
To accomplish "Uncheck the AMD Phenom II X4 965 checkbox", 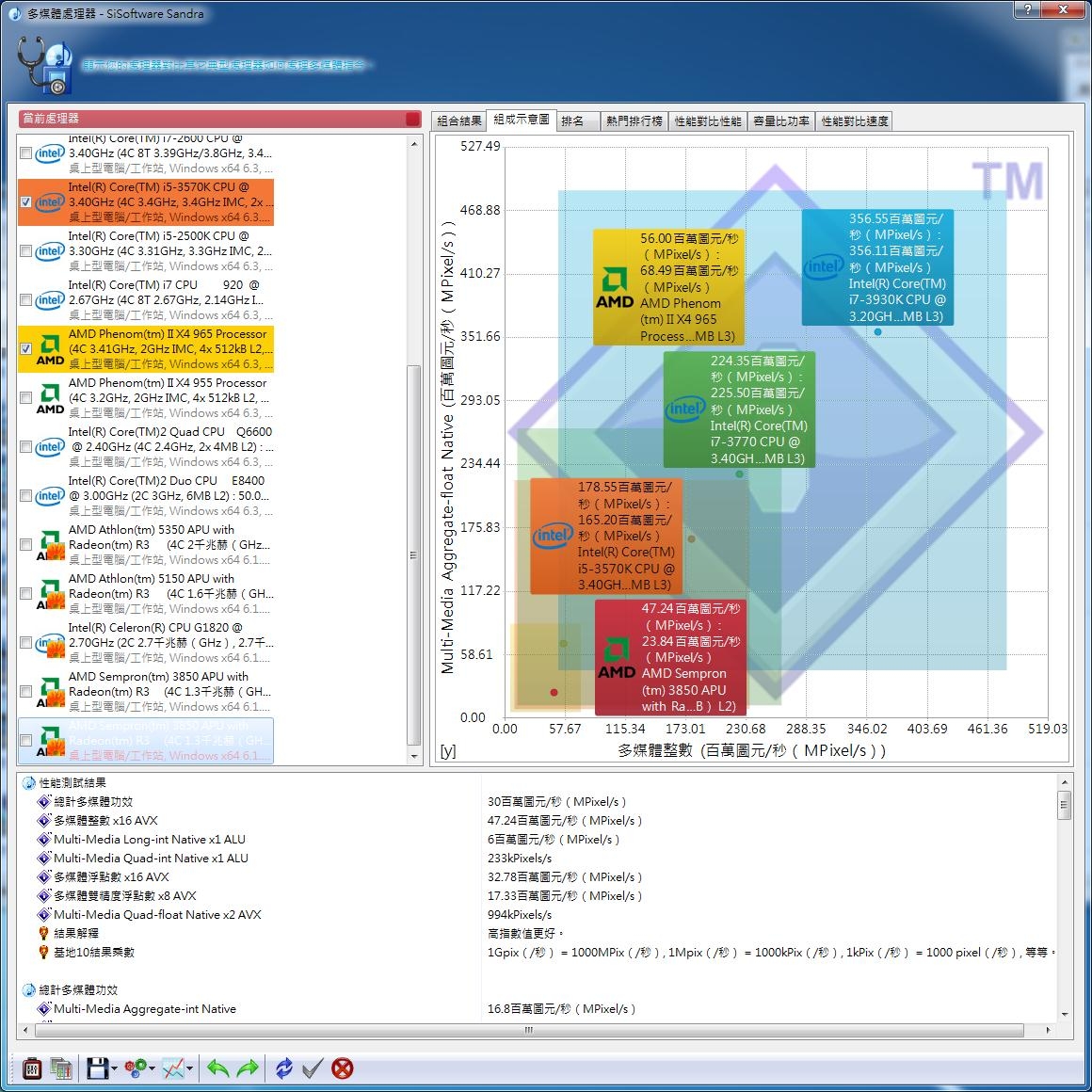I will pos(25,349).
